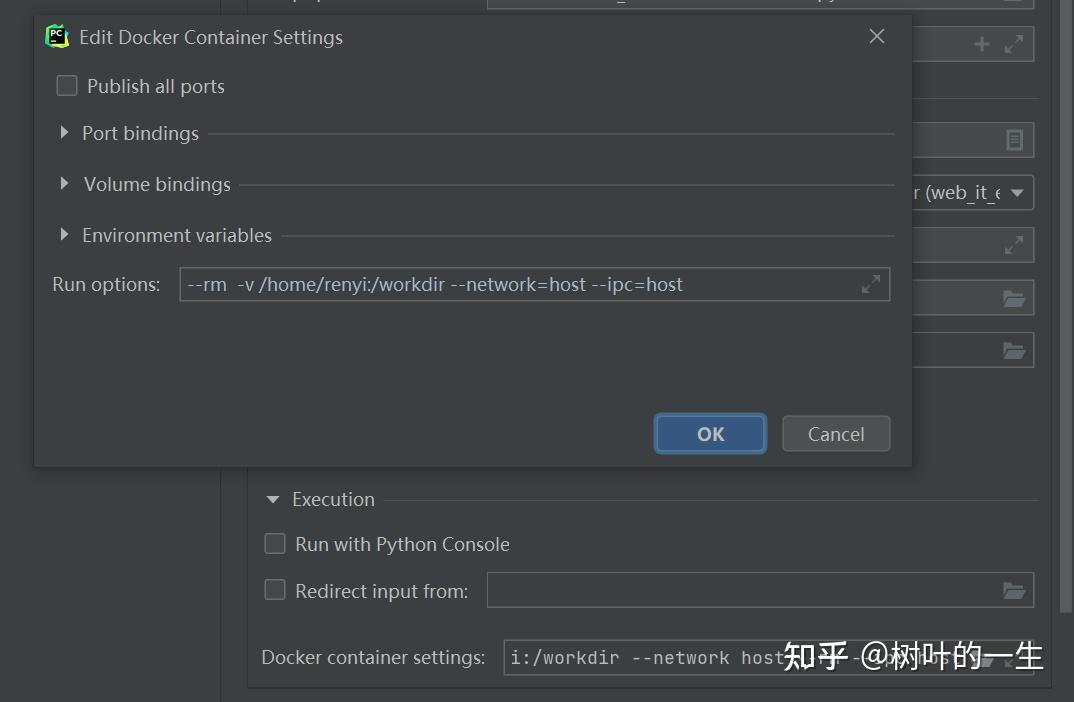
Task: Click the PyCharm icon in dialog title
Action: (x=57, y=36)
